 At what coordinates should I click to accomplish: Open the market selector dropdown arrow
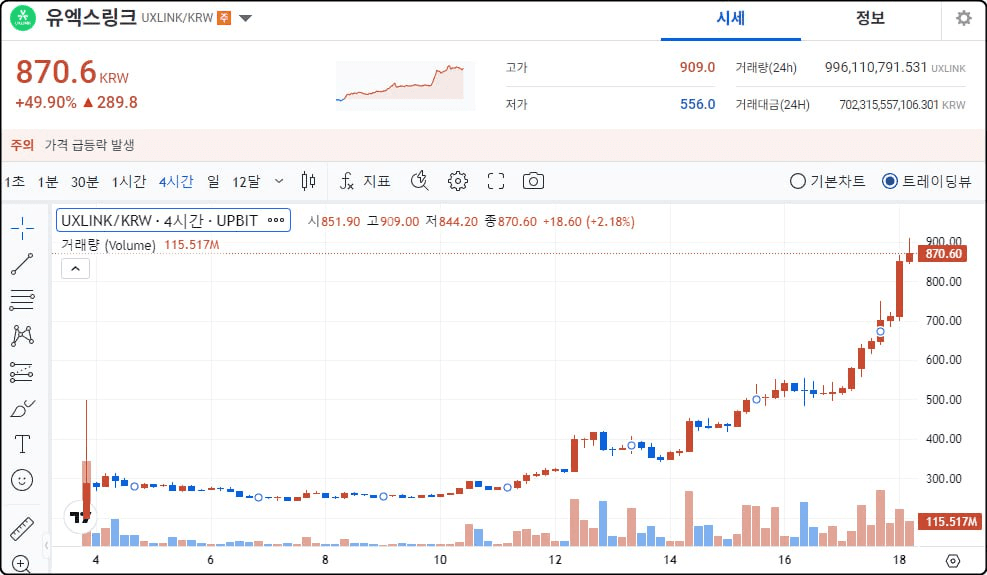pyautogui.click(x=245, y=18)
